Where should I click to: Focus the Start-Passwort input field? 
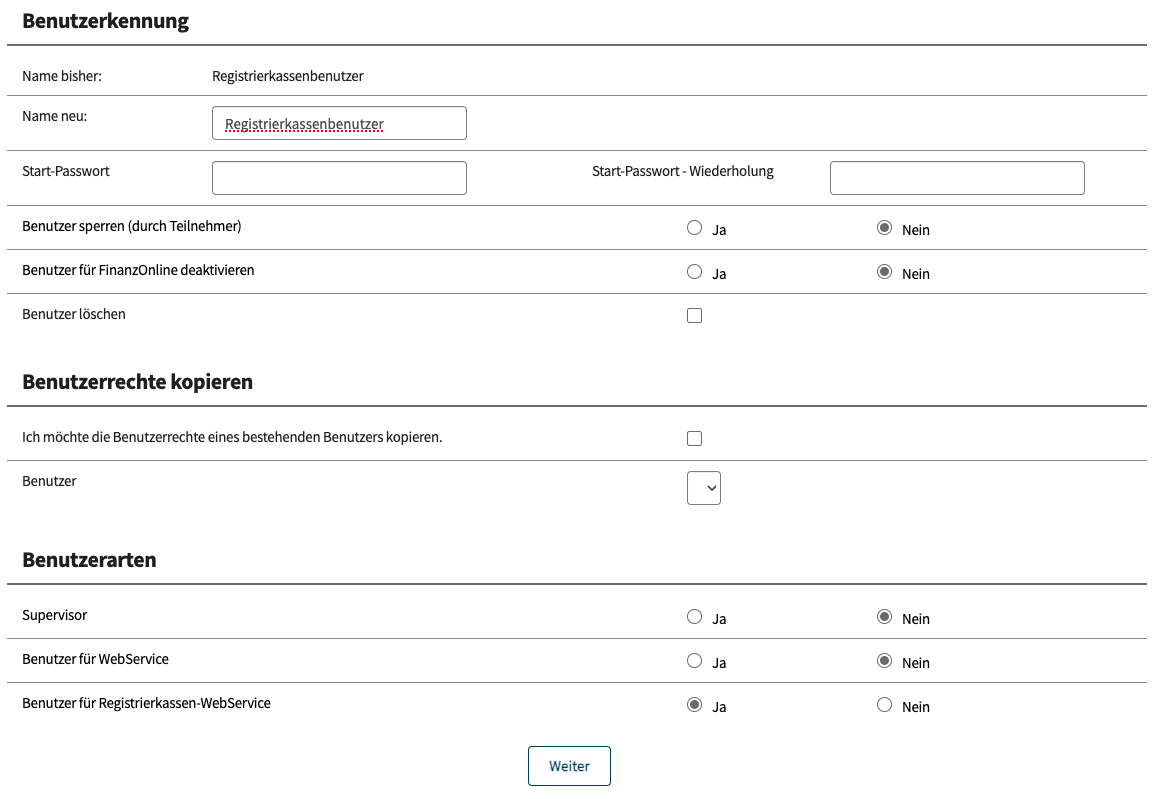(339, 178)
